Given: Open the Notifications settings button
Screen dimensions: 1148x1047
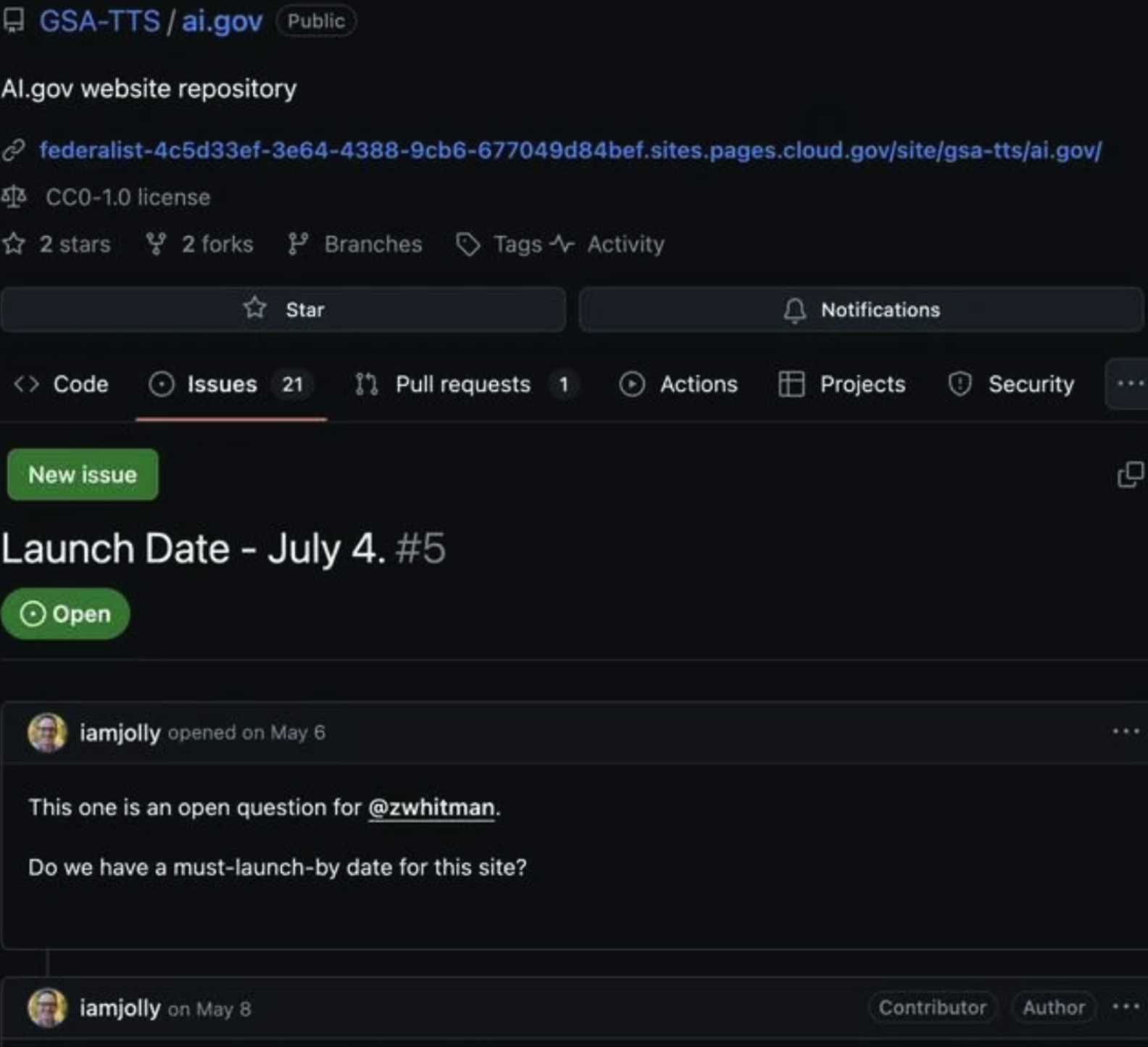Looking at the screenshot, I should point(861,310).
